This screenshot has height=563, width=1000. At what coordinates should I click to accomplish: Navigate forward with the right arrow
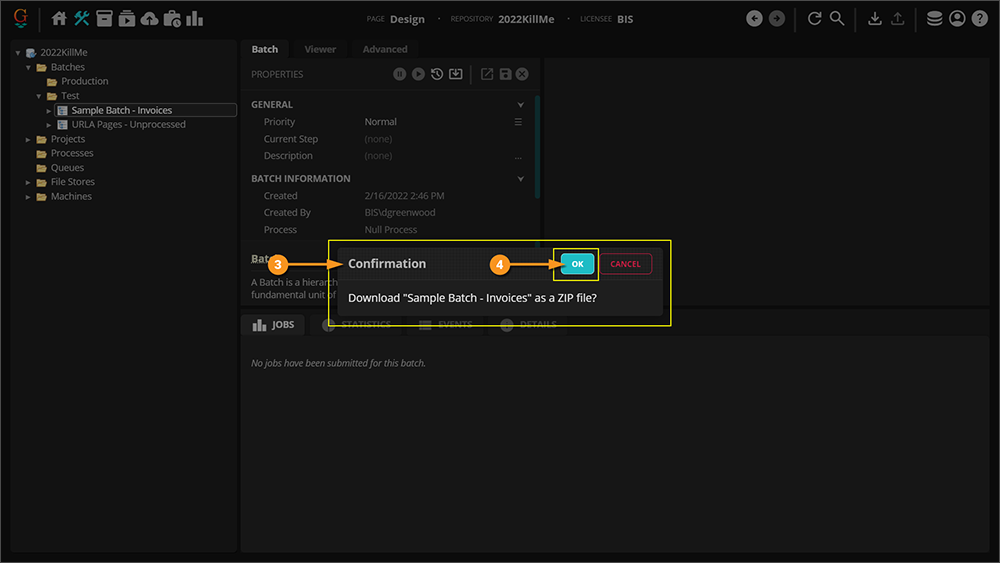(x=777, y=18)
